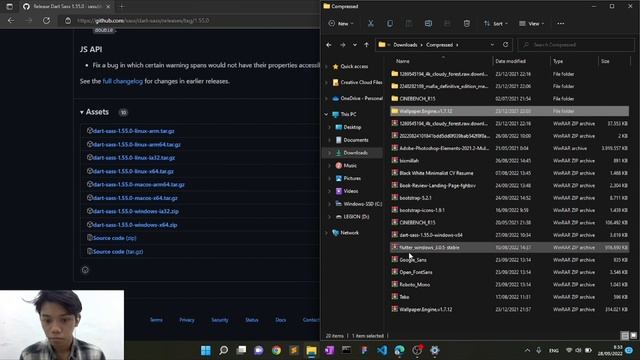Refresh the Compressed folder view
The height and width of the screenshot is (360, 640).
(505, 44)
